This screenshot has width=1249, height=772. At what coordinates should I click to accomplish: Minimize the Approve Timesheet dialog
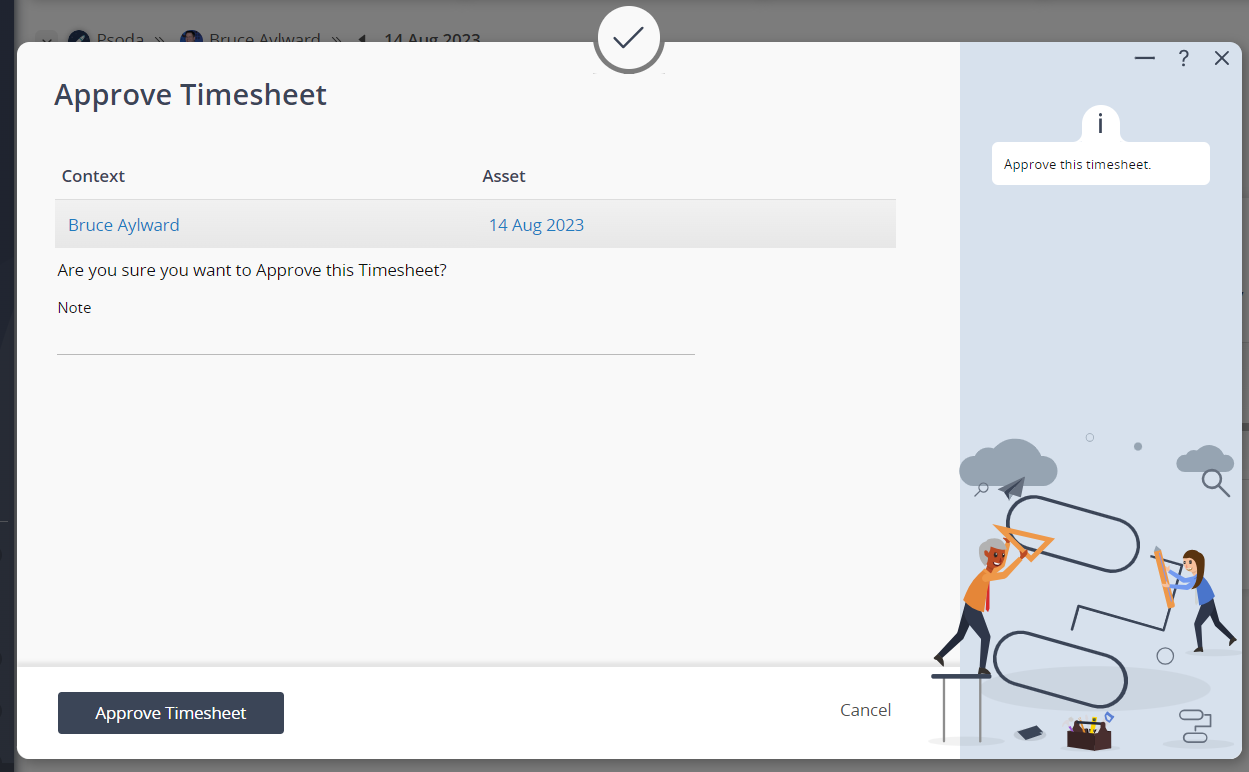(x=1145, y=59)
